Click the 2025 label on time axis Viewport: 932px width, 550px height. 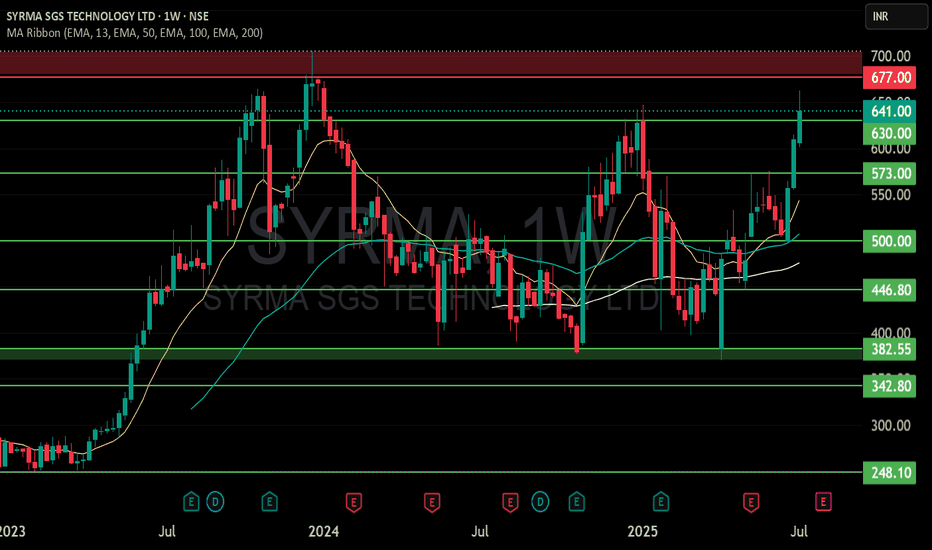pyautogui.click(x=643, y=531)
